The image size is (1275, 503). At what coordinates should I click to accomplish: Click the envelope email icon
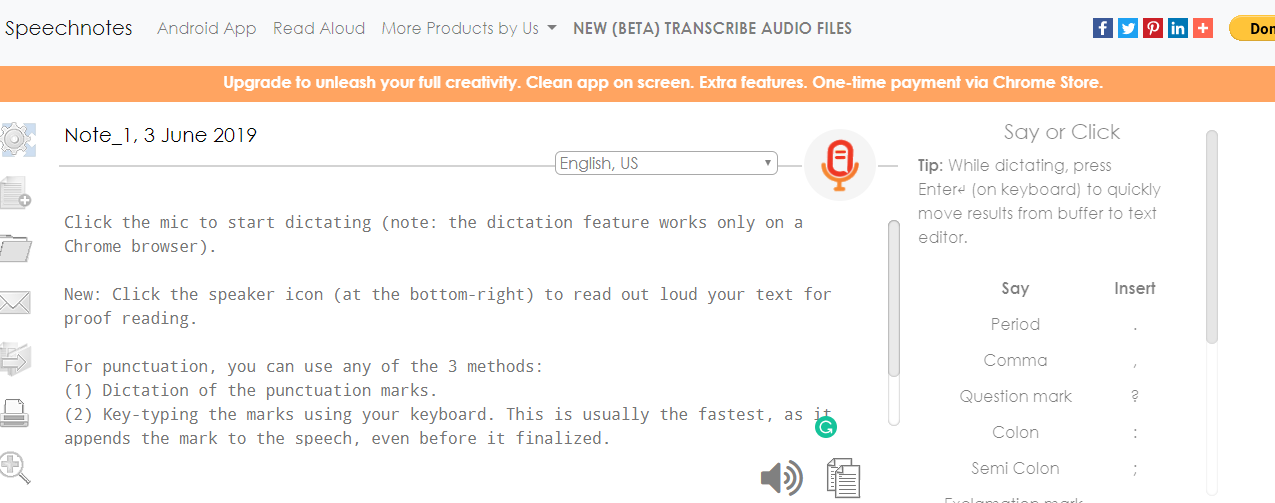click(x=15, y=302)
